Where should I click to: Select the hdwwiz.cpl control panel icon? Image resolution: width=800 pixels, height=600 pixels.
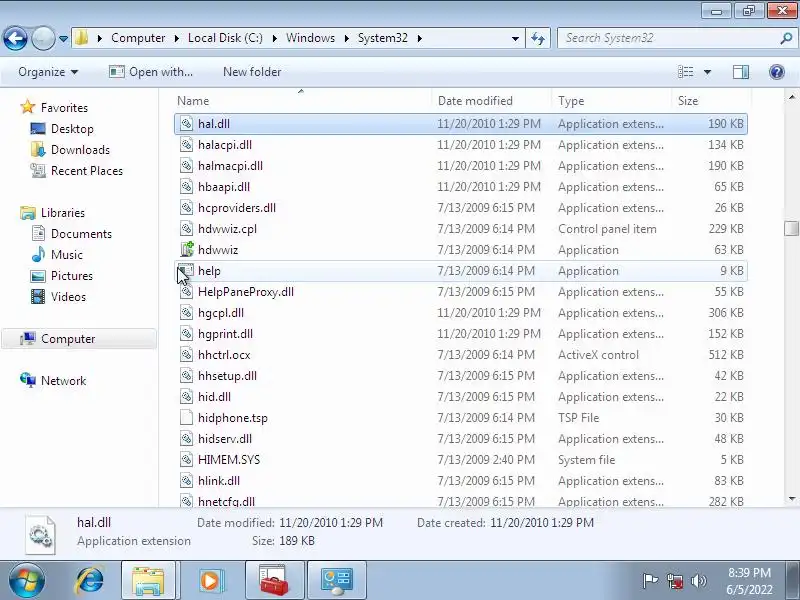187,229
